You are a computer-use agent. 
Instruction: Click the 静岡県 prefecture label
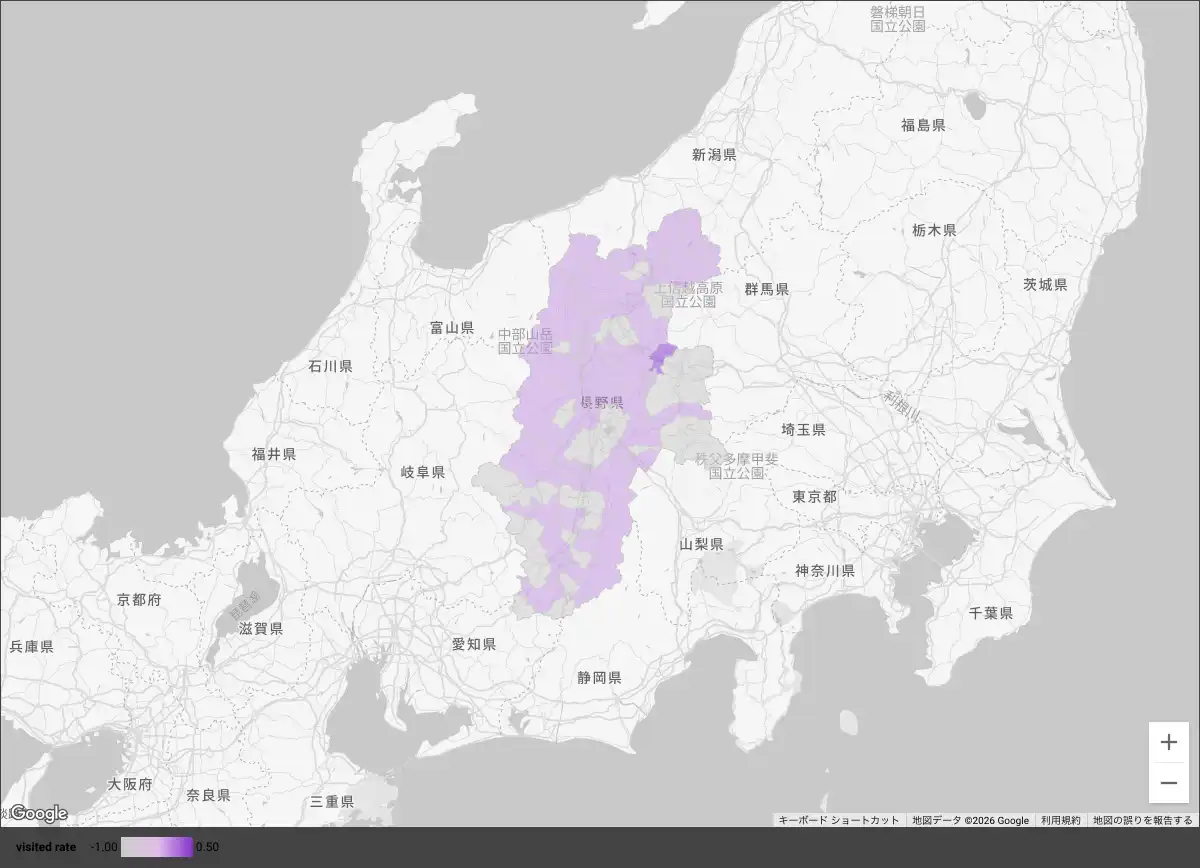599,678
